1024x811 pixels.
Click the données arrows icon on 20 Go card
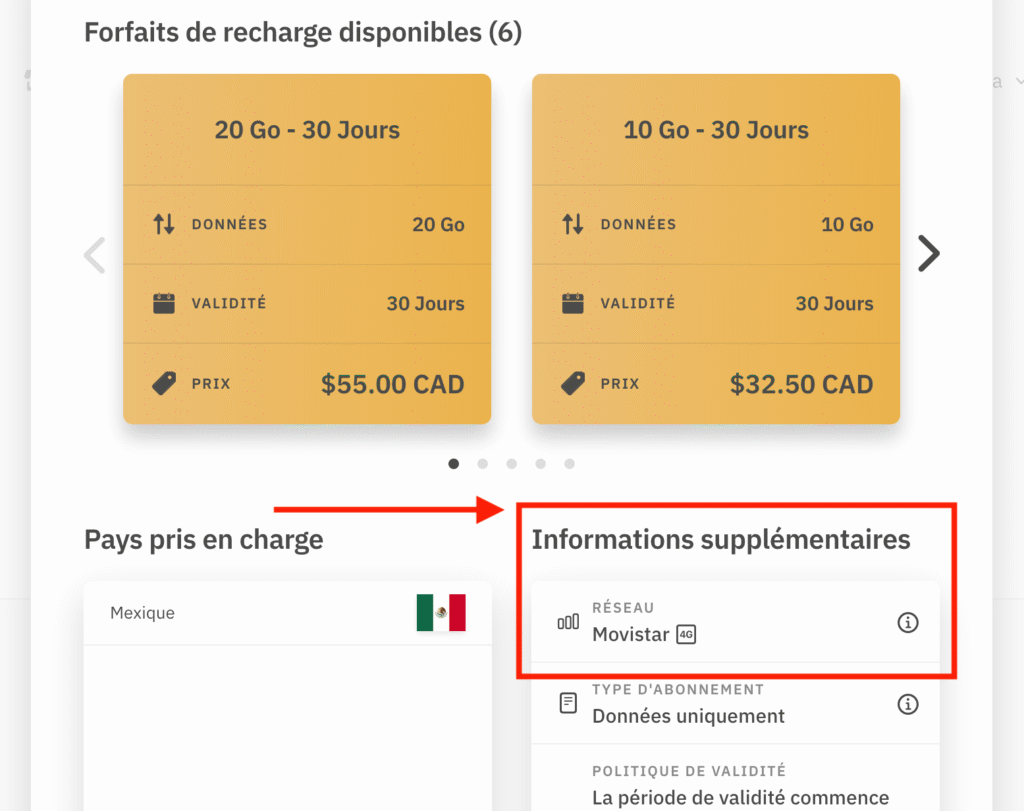(166, 224)
